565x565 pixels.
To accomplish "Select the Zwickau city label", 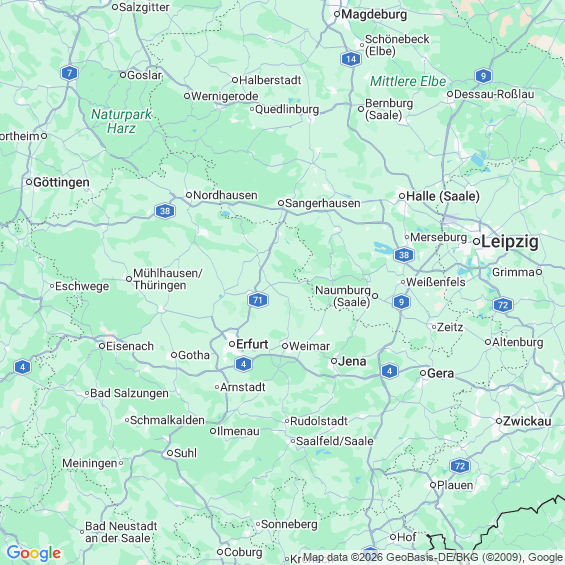I will 527,421.
